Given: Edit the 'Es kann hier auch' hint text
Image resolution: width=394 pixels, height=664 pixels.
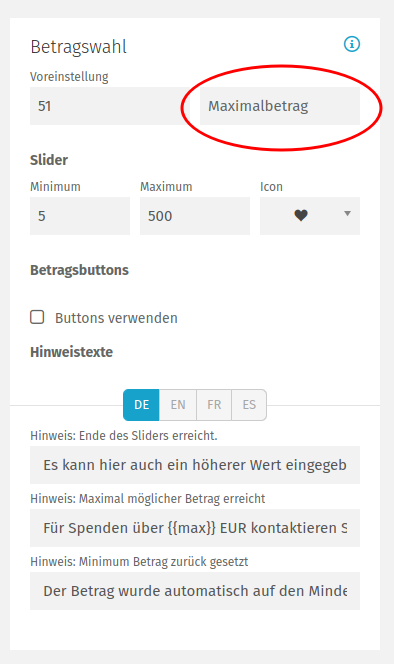Looking at the screenshot, I should pos(195,465).
